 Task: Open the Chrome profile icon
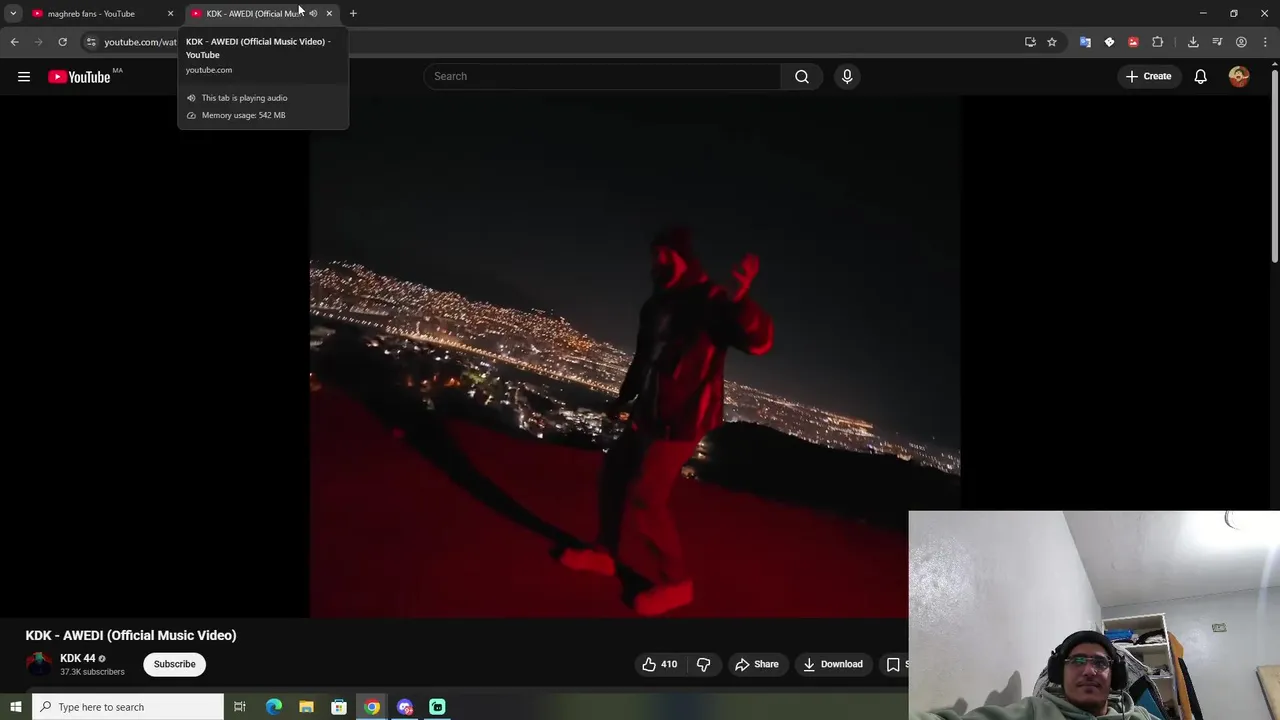1241,42
